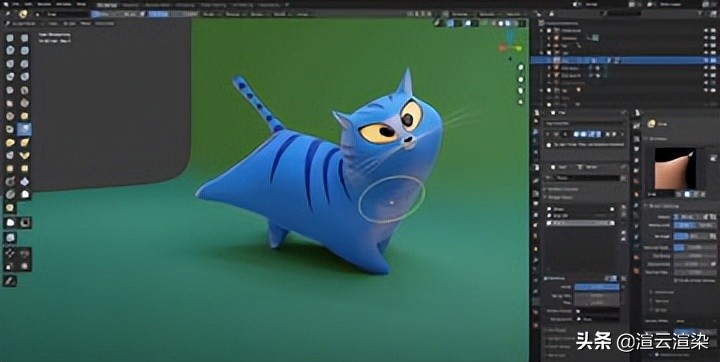
Task: Select the Snake Hook brush
Action: click(x=24, y=142)
